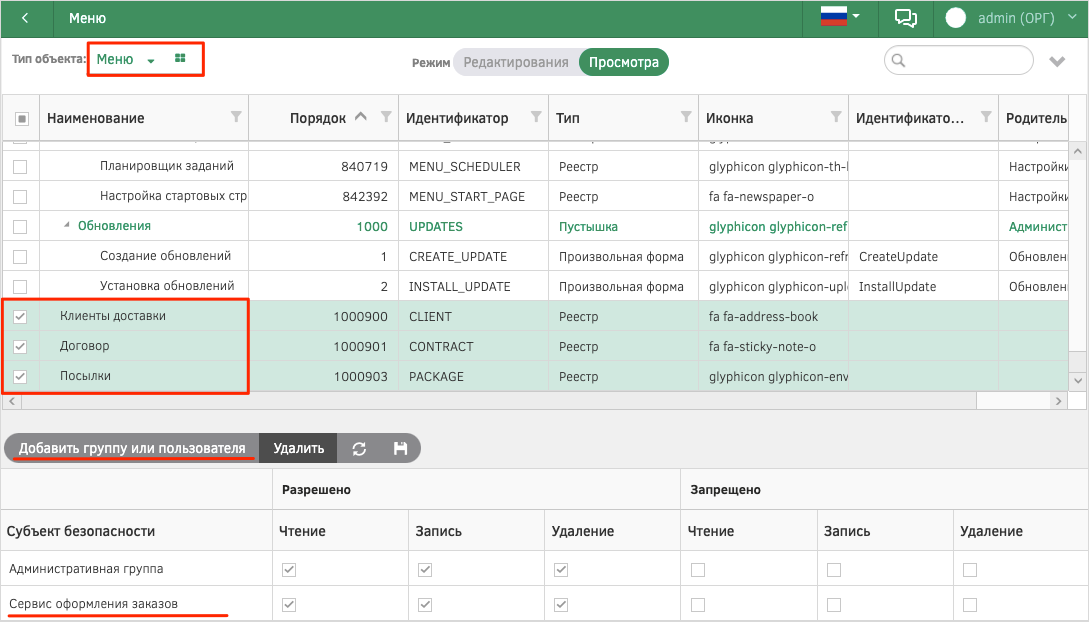Click the sort ascending arrow on Порядок
This screenshot has width=1089, height=622.
[x=360, y=117]
